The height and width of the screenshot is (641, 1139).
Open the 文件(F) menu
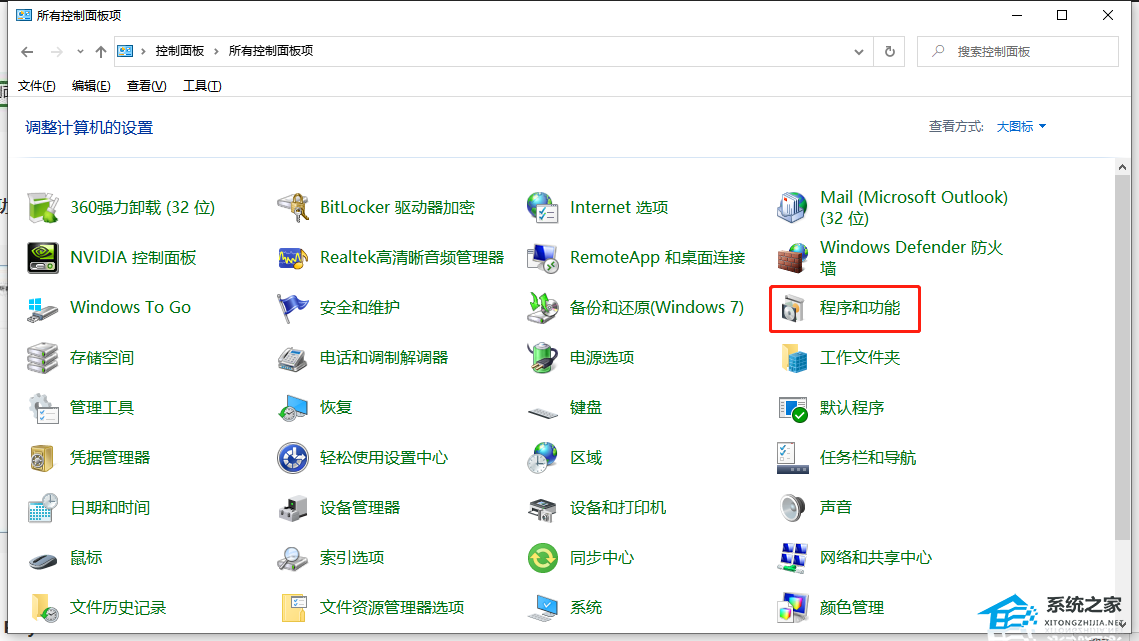point(36,86)
